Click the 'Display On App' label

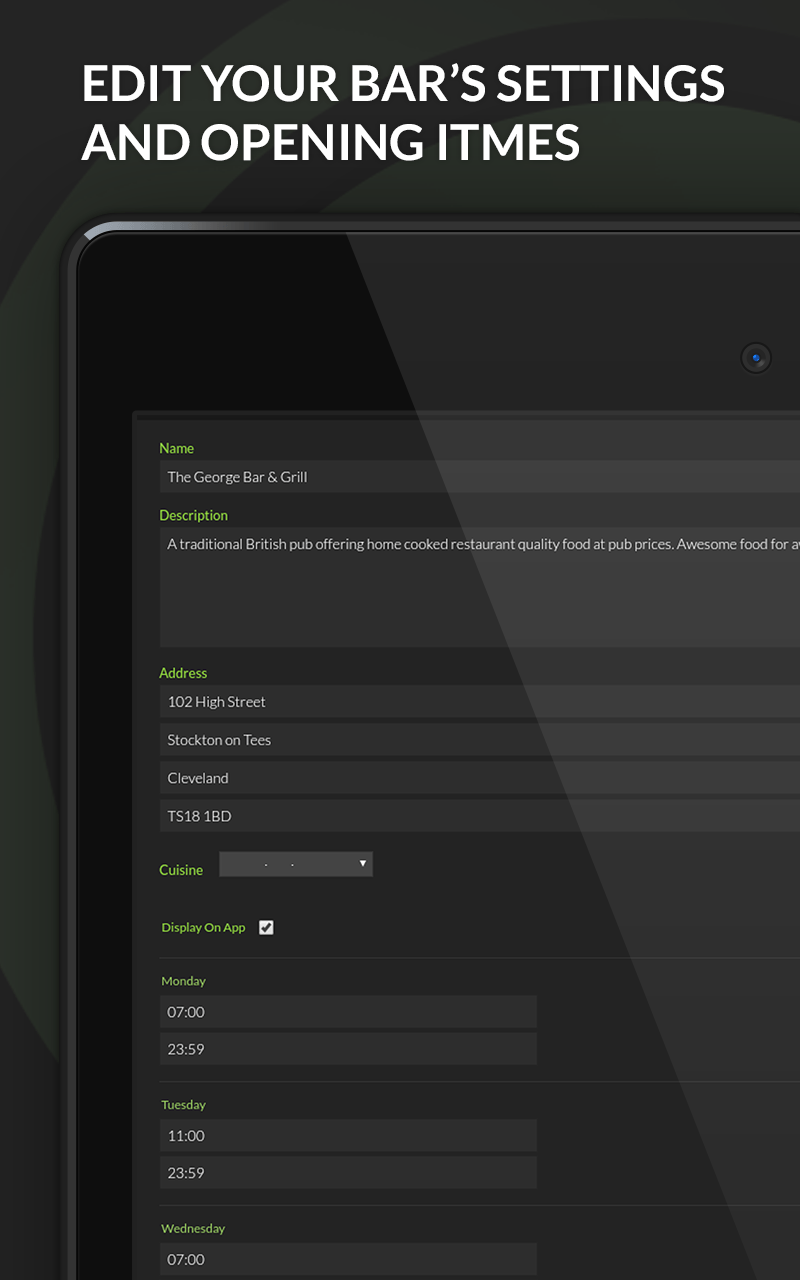pyautogui.click(x=203, y=928)
